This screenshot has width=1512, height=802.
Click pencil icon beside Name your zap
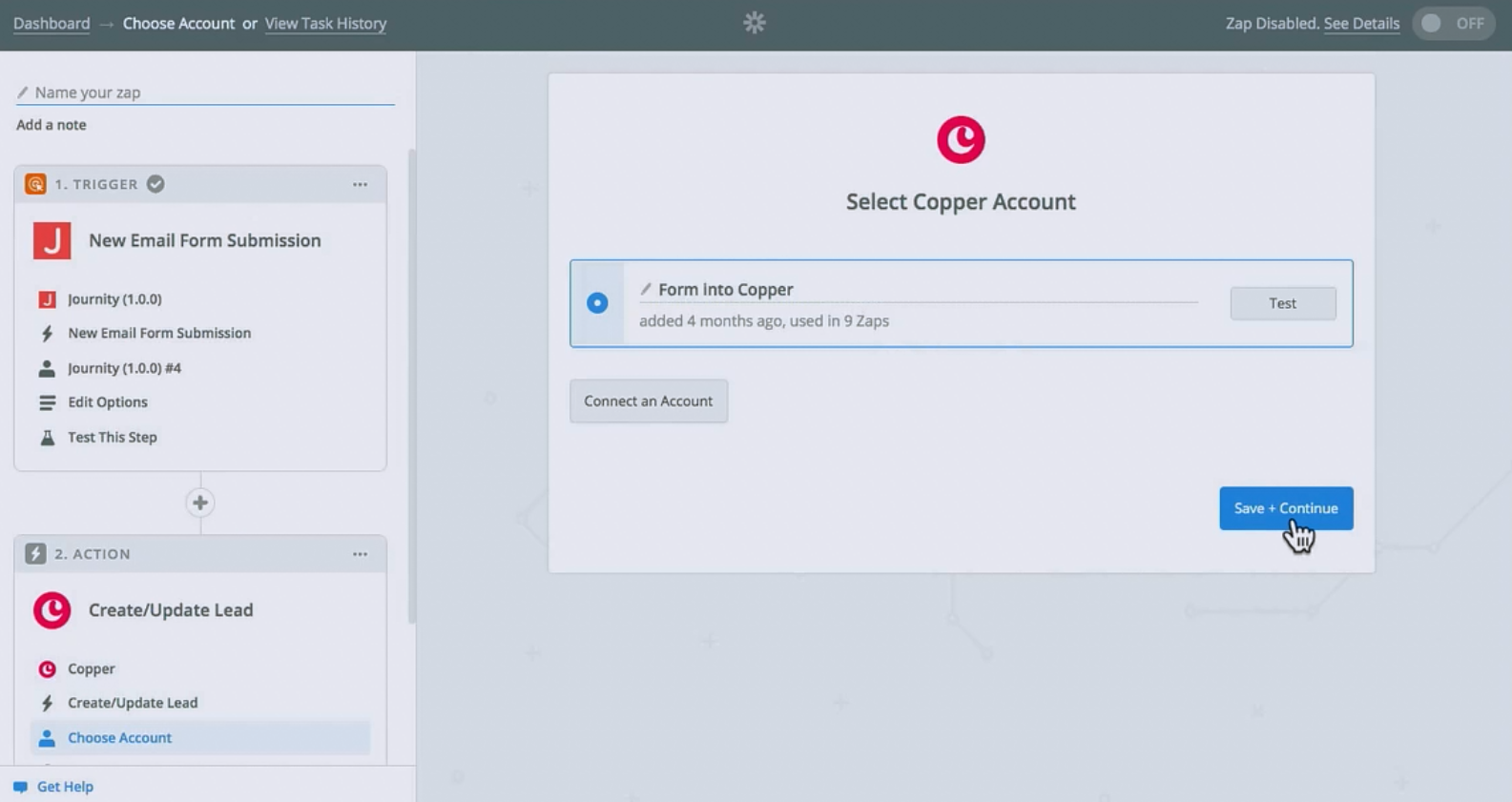(23, 93)
